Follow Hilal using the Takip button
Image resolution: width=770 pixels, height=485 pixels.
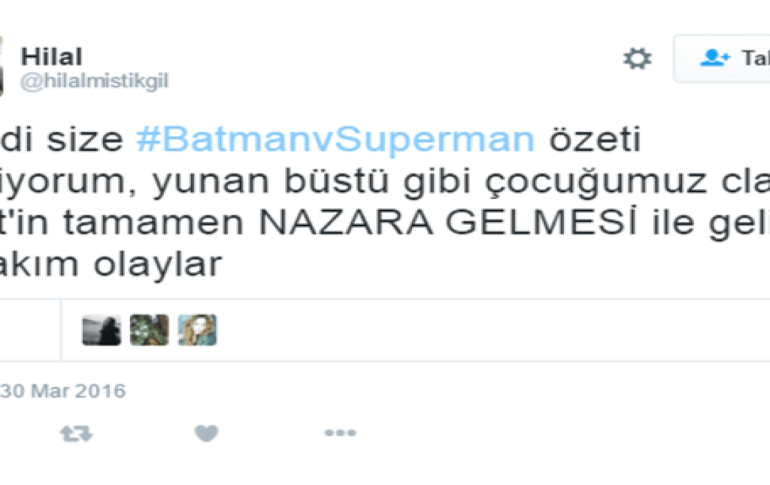(722, 58)
